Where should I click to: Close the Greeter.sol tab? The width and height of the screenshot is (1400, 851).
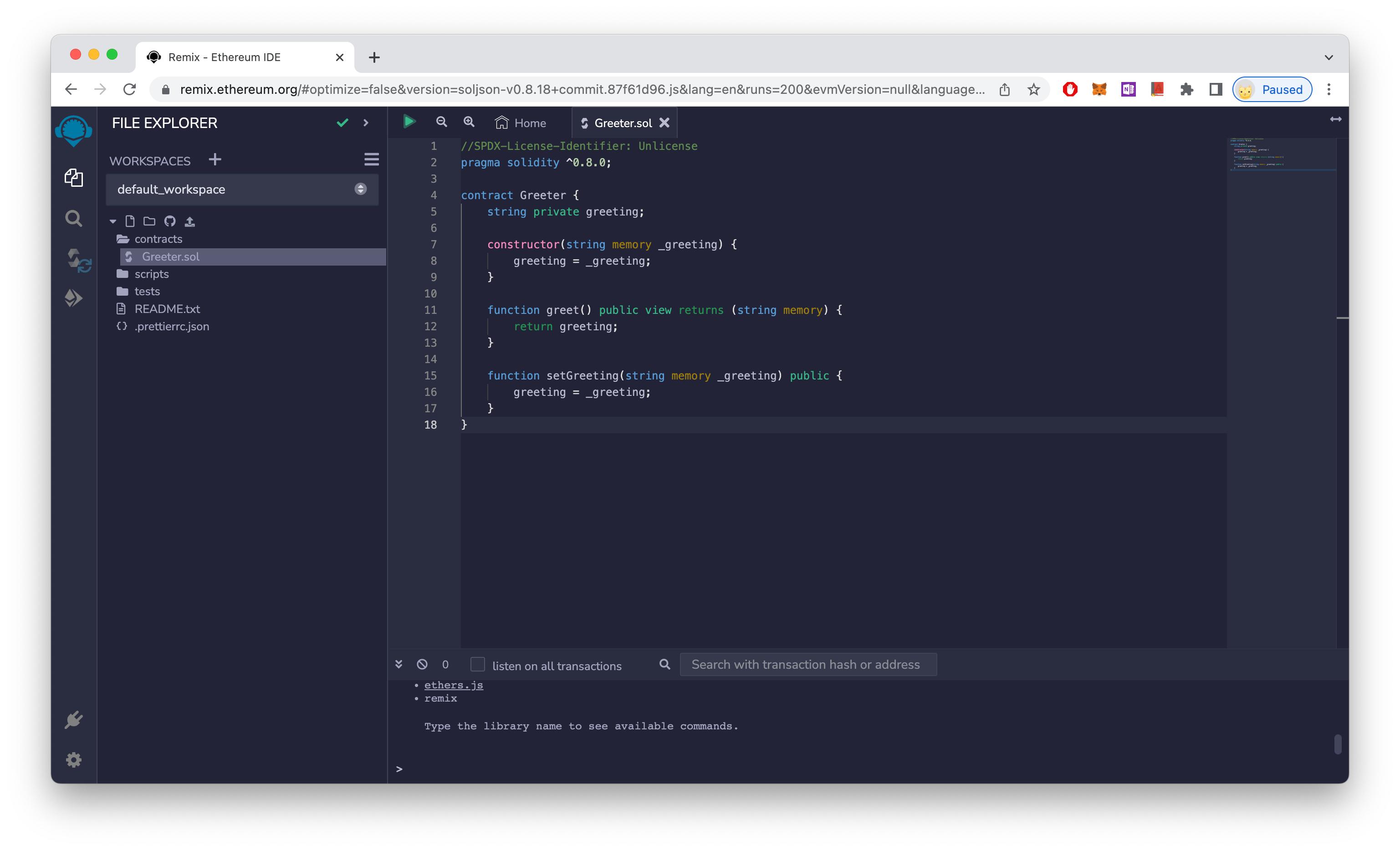[664, 123]
